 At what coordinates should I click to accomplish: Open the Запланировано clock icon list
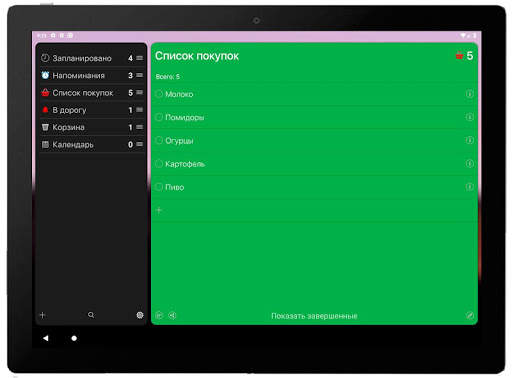click(x=45, y=58)
